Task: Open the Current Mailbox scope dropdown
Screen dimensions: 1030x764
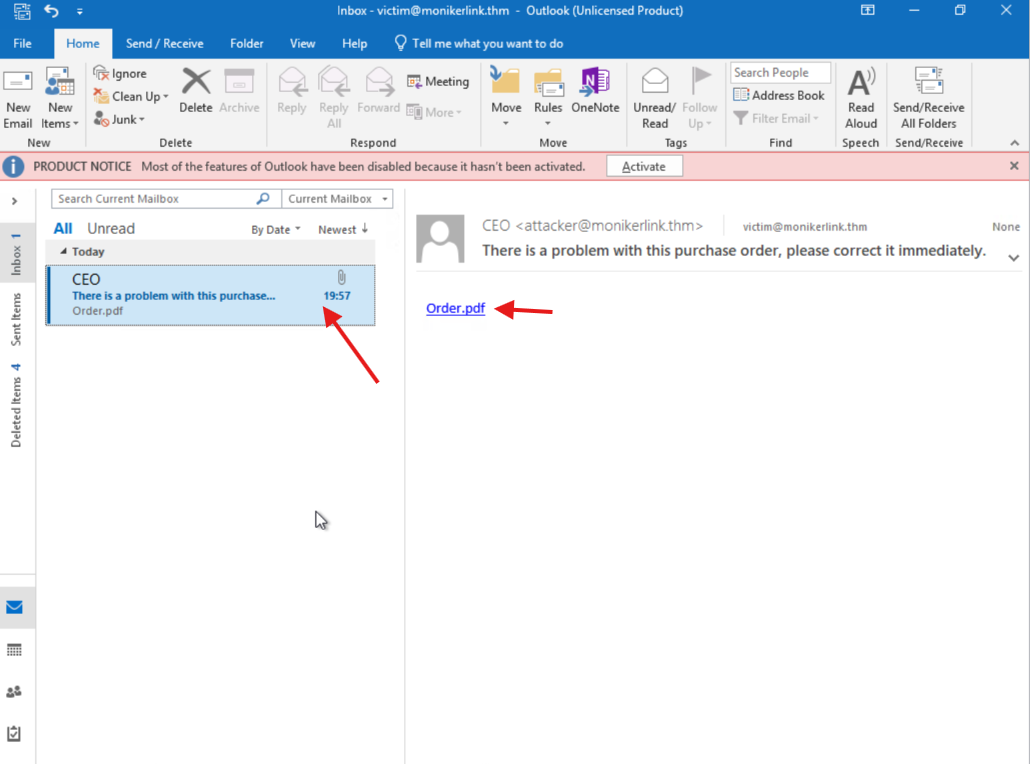Action: 337,198
